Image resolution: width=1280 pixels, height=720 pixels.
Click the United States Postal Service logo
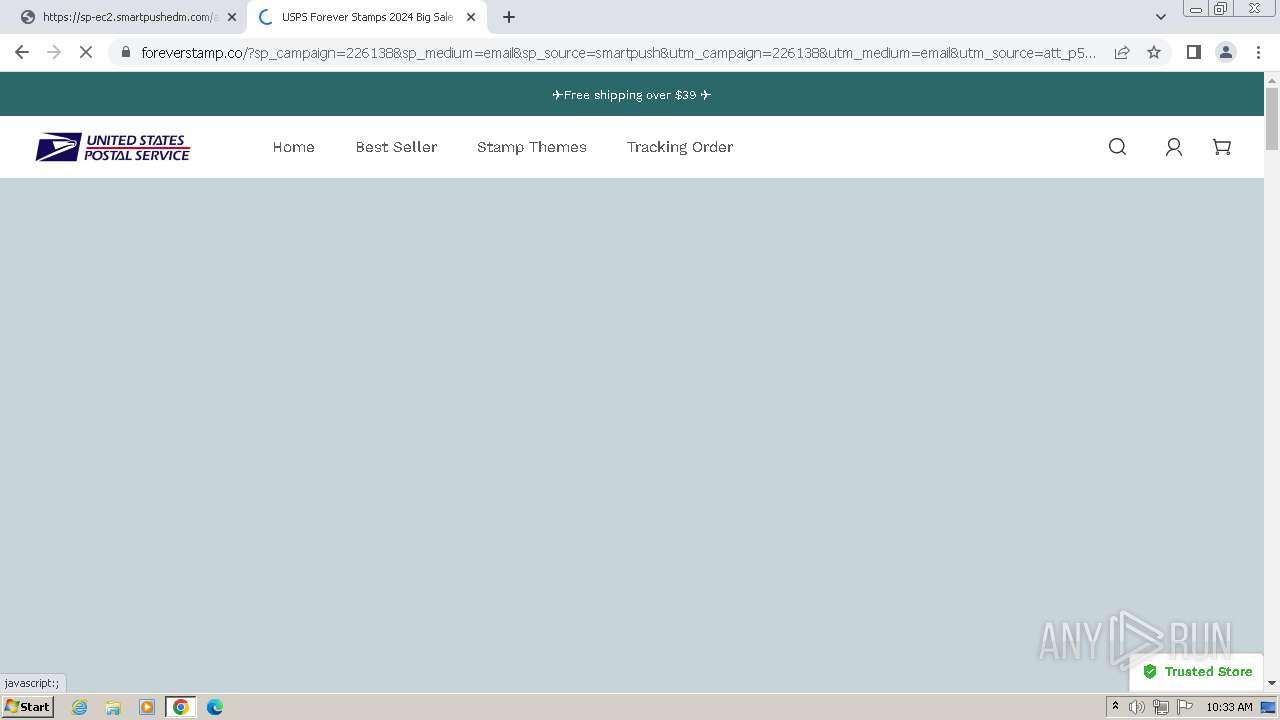click(113, 148)
